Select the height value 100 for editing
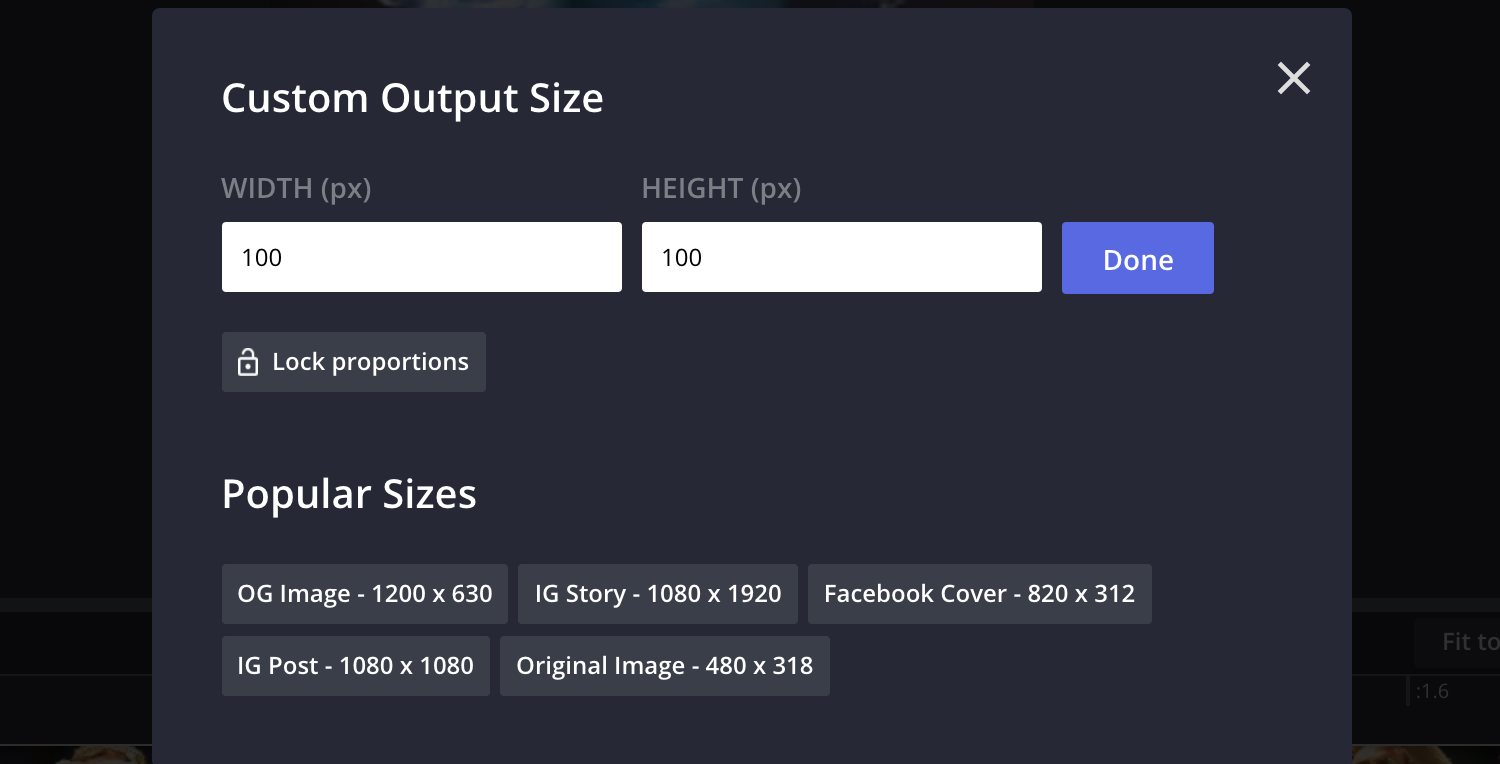This screenshot has height=764, width=1500. pyautogui.click(x=680, y=257)
